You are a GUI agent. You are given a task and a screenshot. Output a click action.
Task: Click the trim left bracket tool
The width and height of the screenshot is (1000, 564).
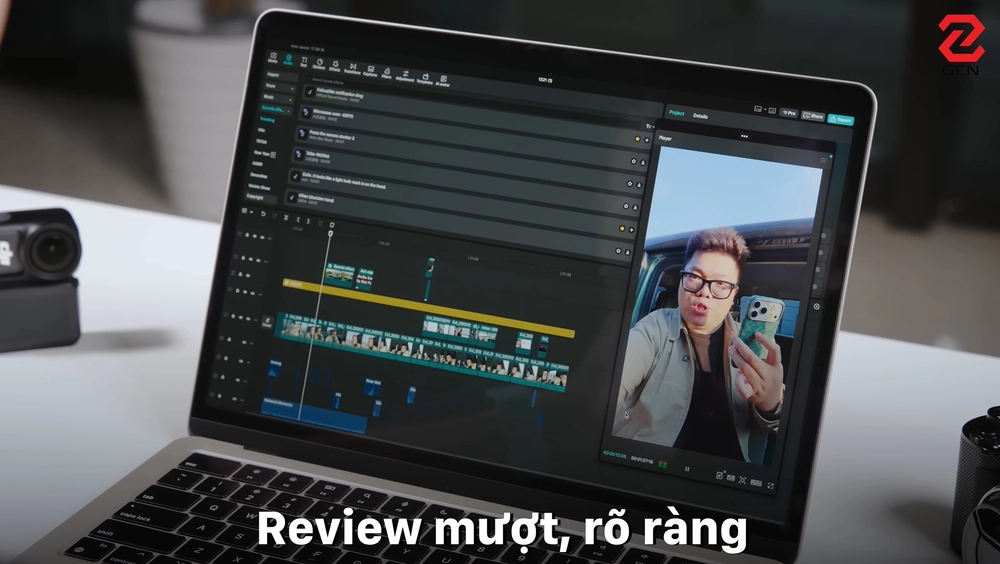point(297,219)
